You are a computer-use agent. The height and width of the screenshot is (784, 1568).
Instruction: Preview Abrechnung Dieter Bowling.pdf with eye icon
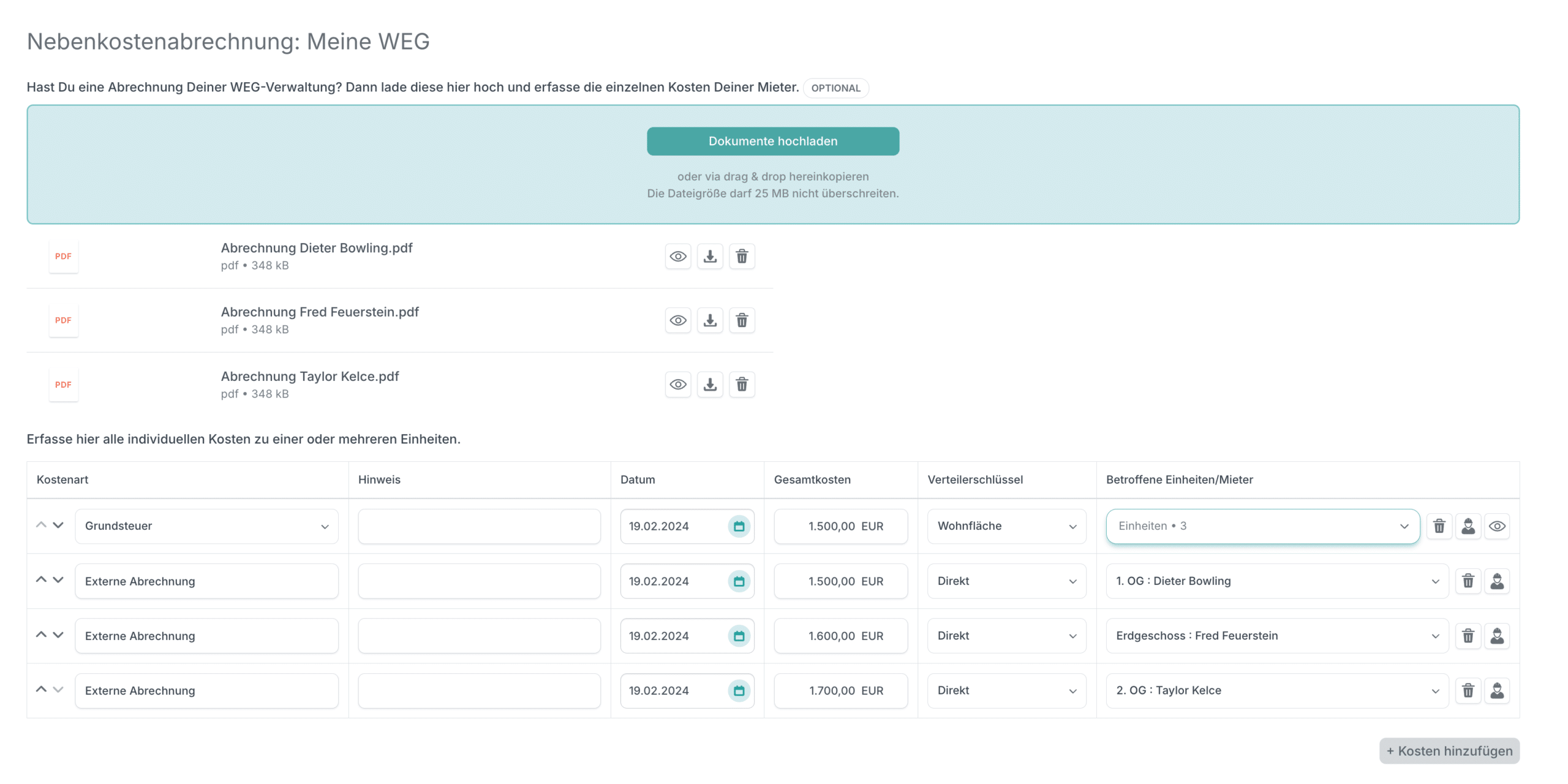pyautogui.click(x=678, y=257)
